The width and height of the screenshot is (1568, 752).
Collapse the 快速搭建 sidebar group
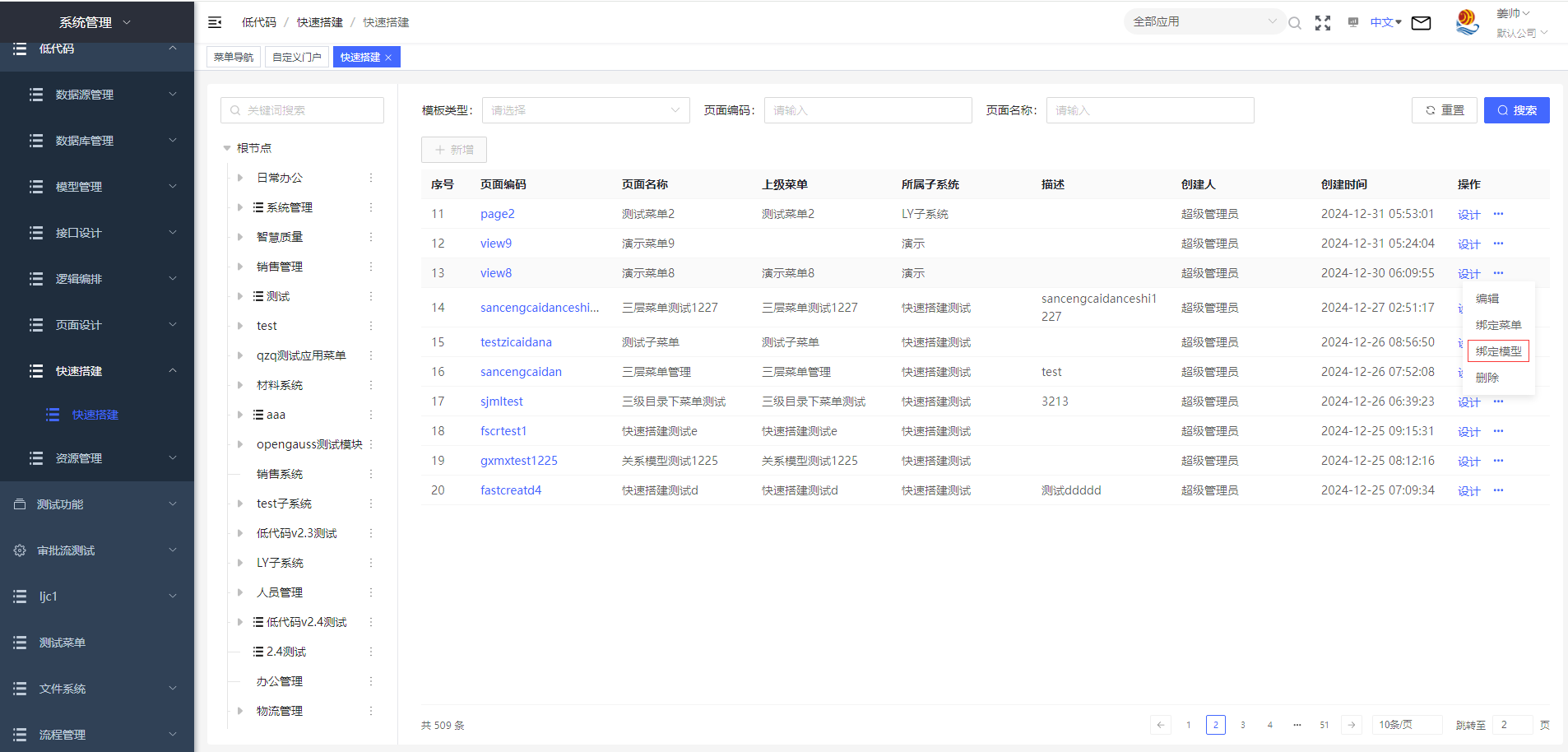pyautogui.click(x=97, y=371)
